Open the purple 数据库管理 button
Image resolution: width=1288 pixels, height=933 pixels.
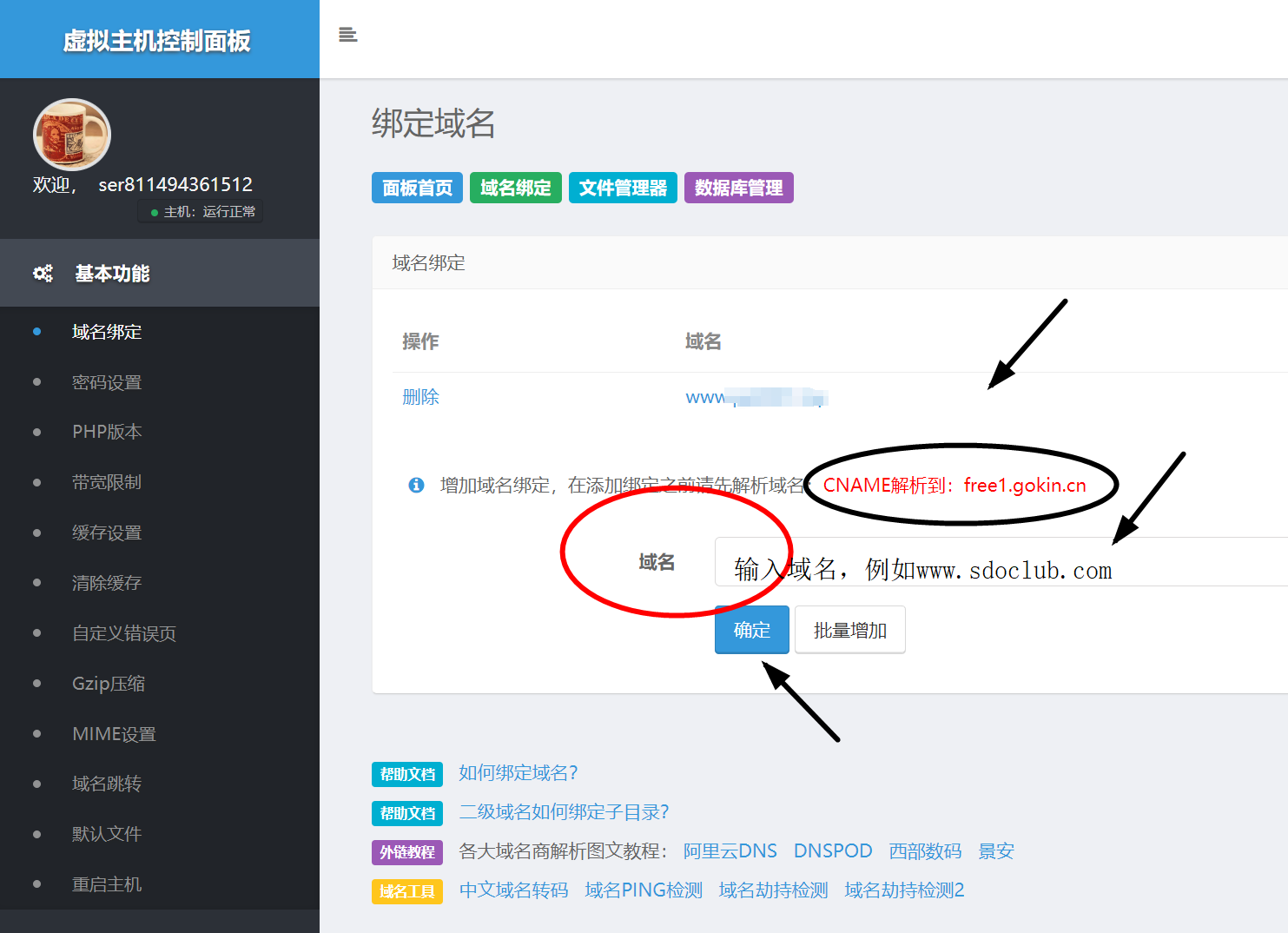739,188
